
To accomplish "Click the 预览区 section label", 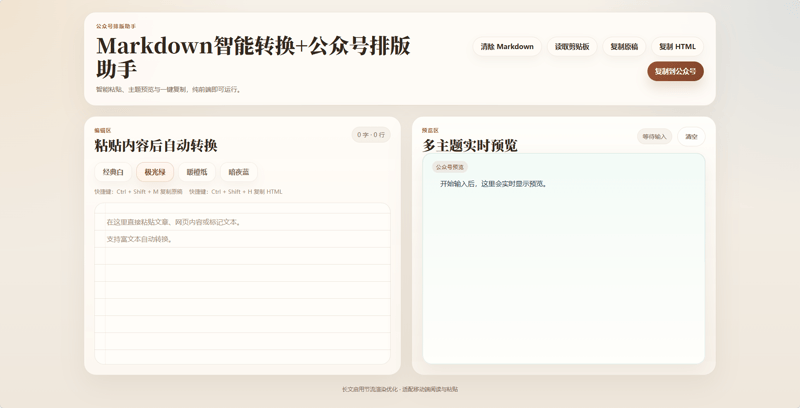I will point(430,131).
